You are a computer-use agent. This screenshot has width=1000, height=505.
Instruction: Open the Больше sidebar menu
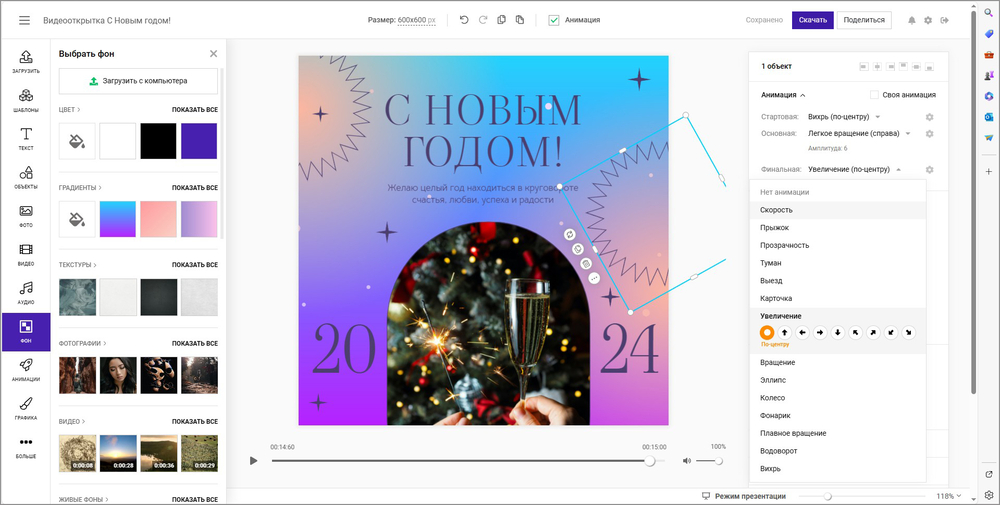coord(26,447)
